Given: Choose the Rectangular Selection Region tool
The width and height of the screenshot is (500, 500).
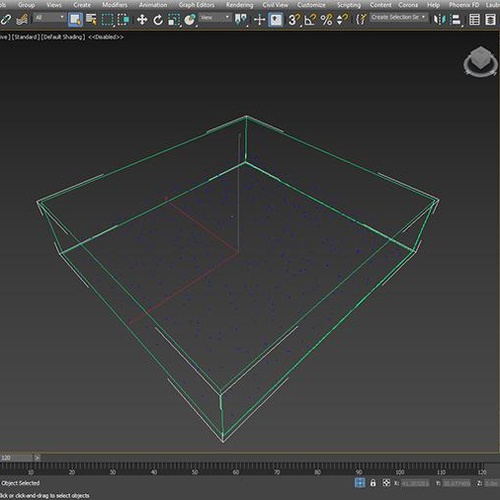Looking at the screenshot, I should coord(107,20).
